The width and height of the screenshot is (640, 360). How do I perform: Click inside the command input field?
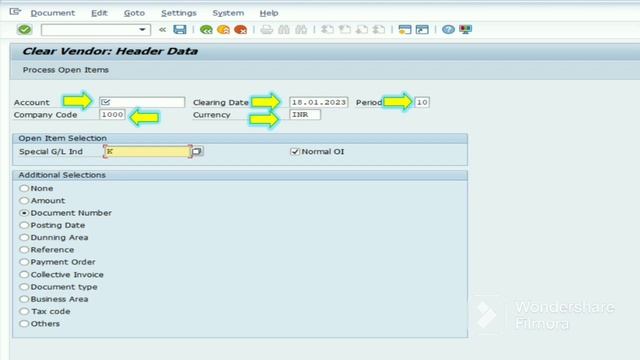click(90, 30)
